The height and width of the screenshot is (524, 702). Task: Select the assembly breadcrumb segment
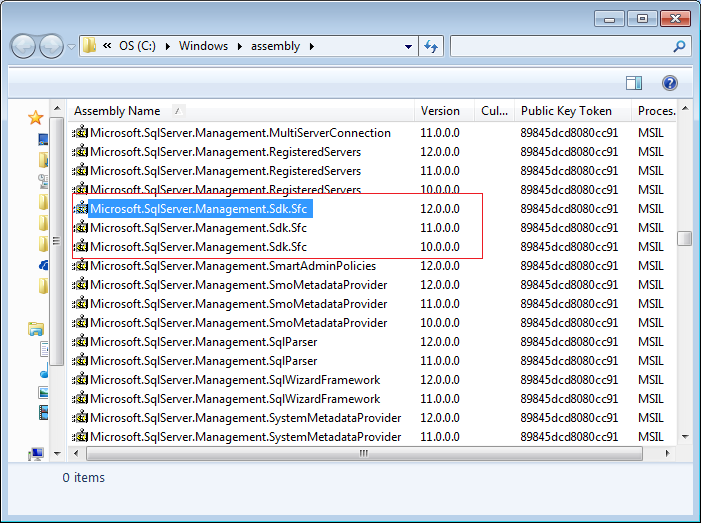pyautogui.click(x=275, y=46)
